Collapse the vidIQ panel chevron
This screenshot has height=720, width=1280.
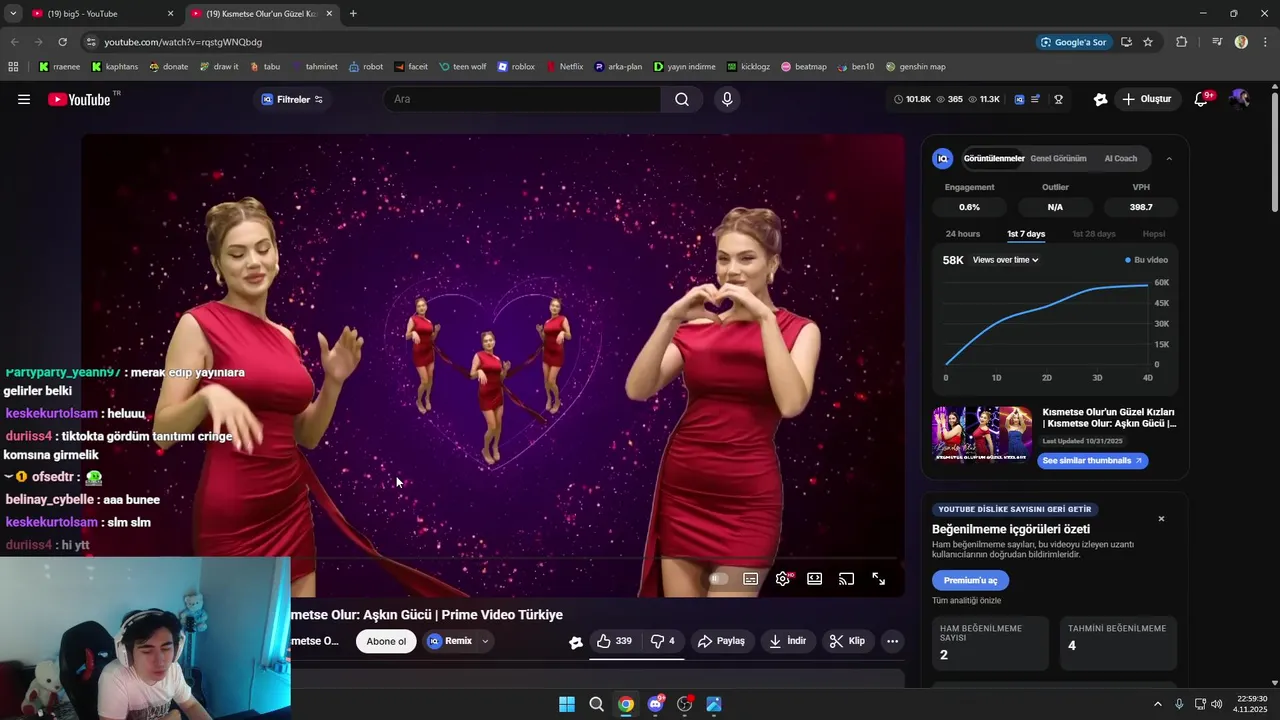pyautogui.click(x=1169, y=158)
